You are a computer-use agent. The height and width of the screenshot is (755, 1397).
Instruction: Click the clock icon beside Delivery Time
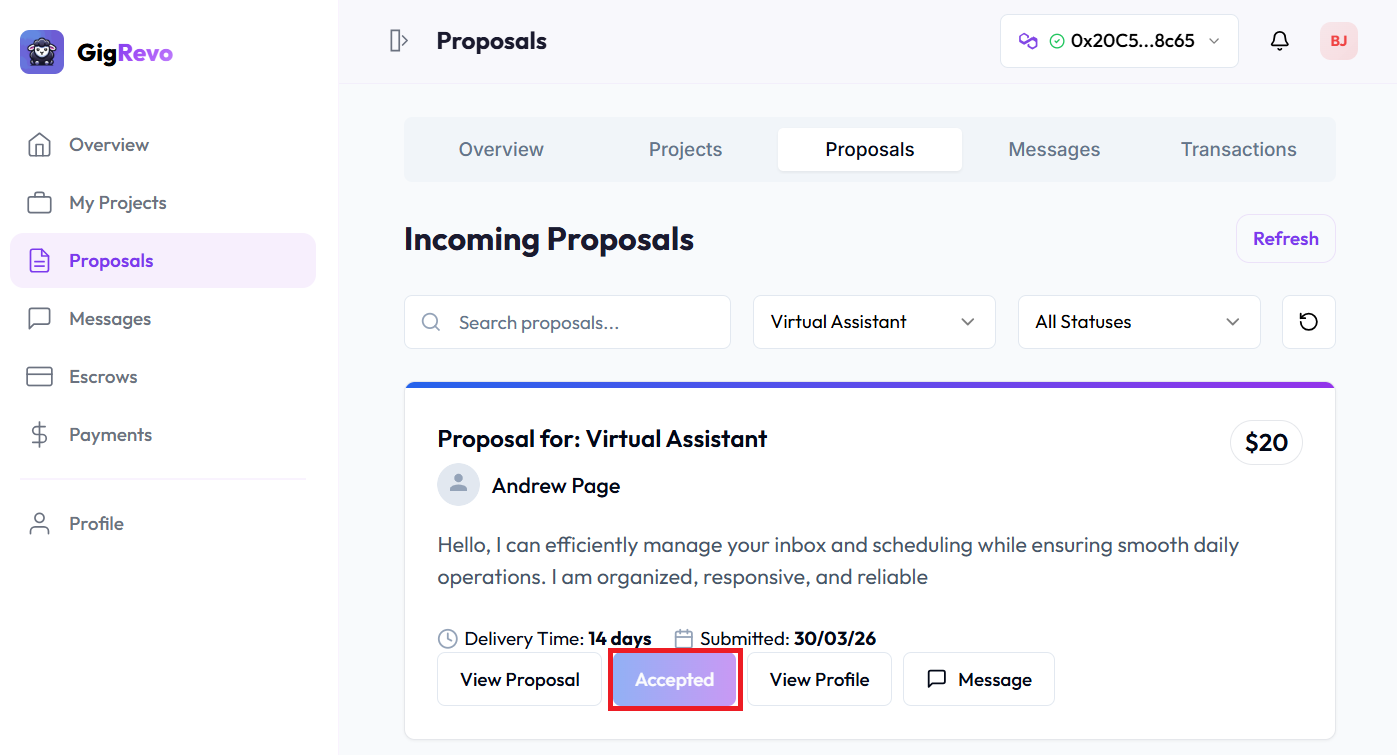(x=446, y=637)
